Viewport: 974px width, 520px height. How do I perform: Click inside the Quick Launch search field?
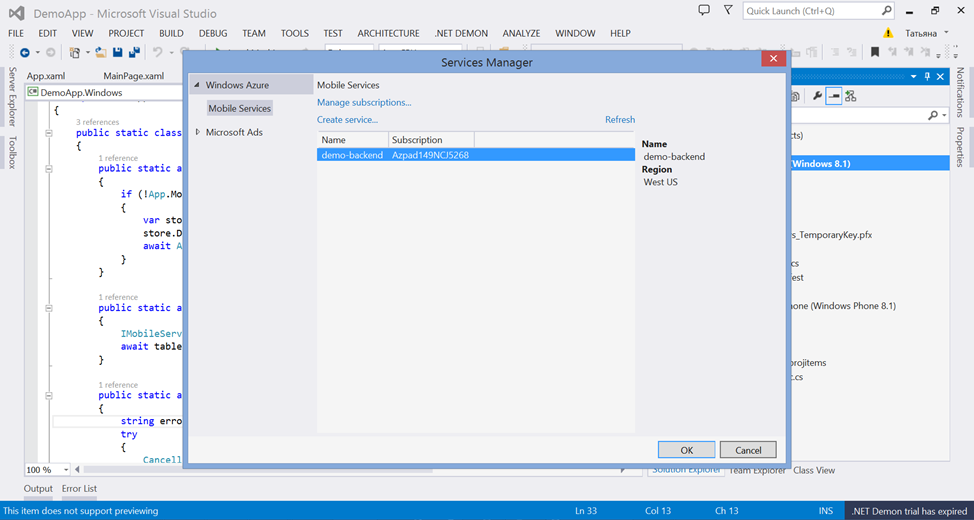point(811,11)
